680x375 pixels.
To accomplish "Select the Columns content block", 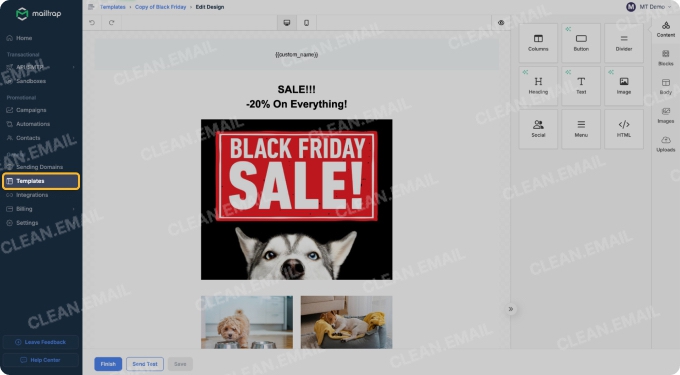I will 538,43.
